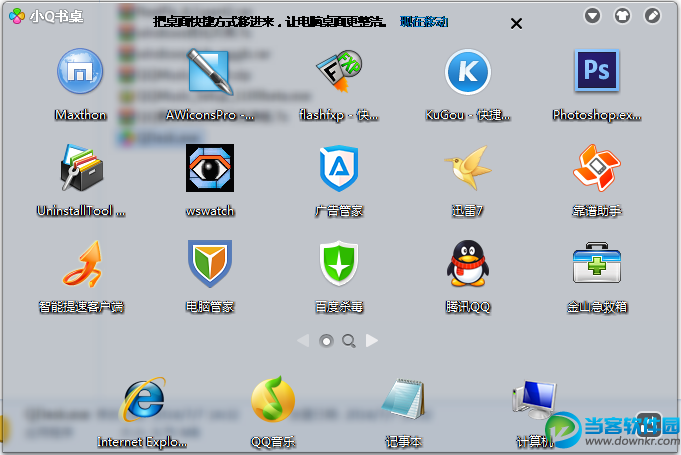Open QQ音乐 from the dock
The image size is (681, 455).
273,399
